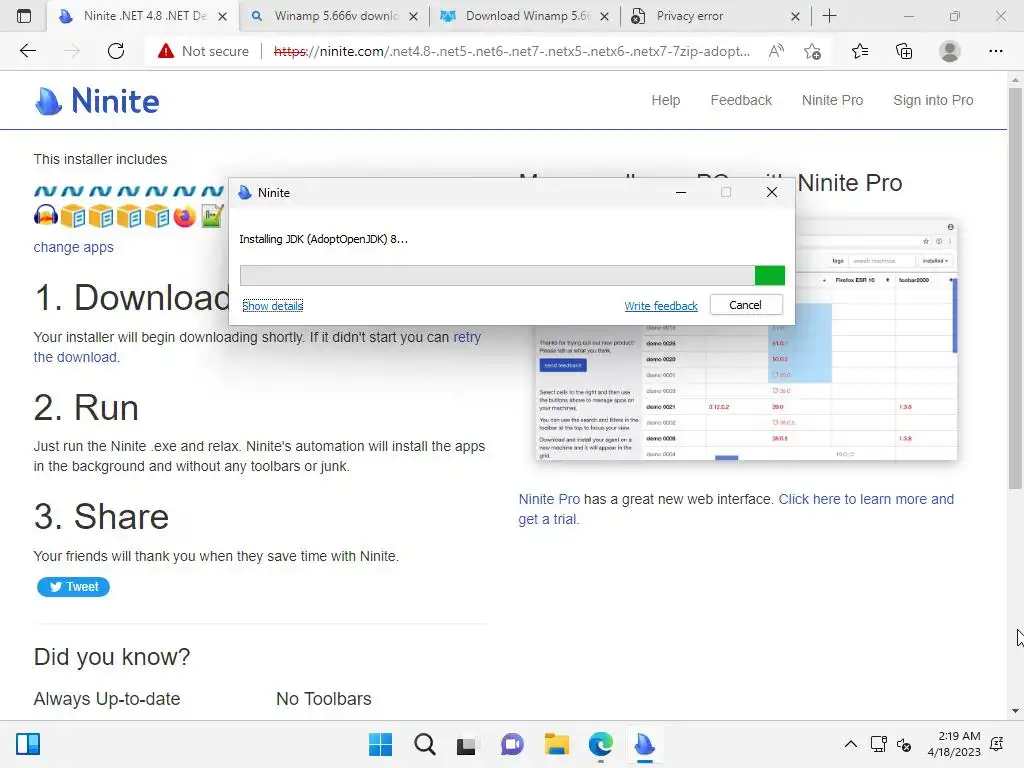Open the notification center icon

point(997,744)
